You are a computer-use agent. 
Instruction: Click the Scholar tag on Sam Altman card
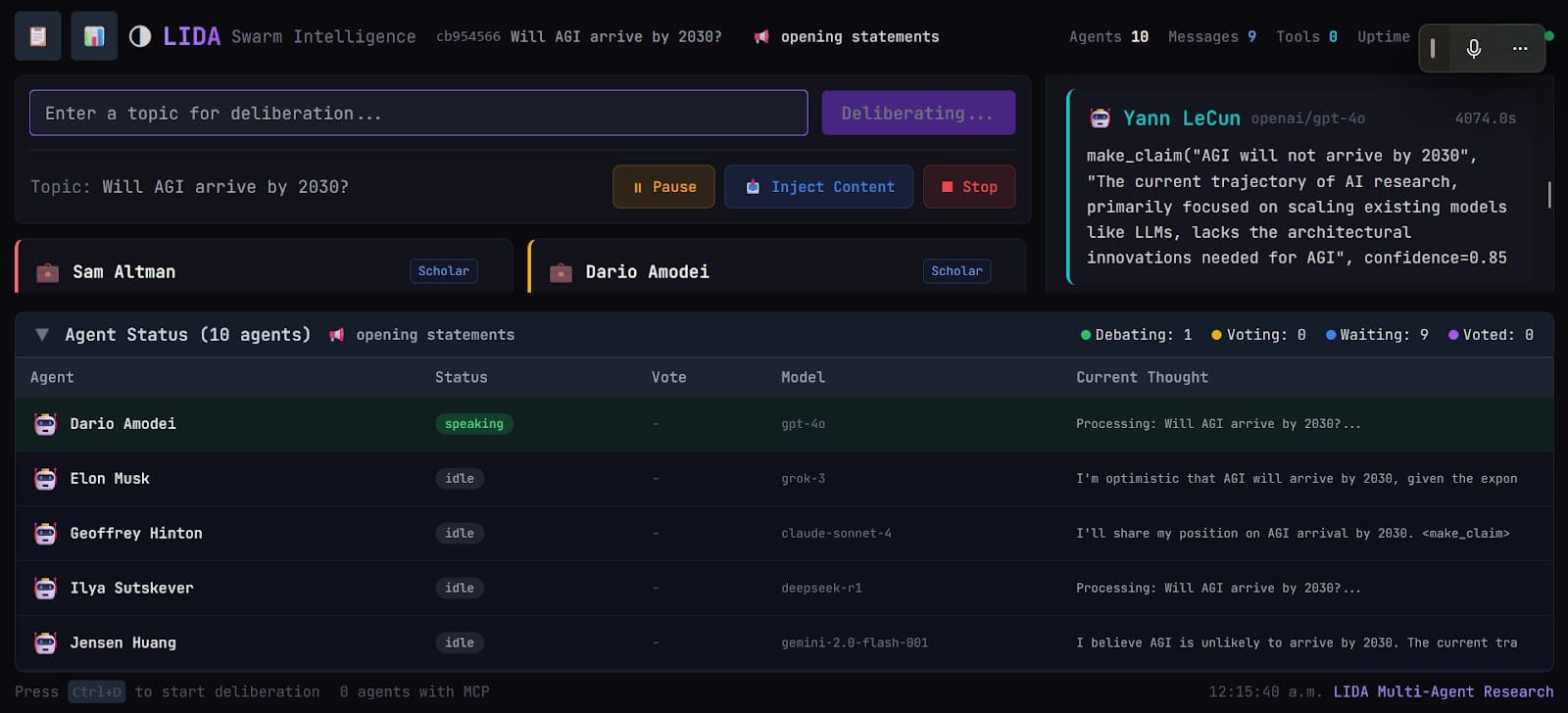(x=443, y=271)
